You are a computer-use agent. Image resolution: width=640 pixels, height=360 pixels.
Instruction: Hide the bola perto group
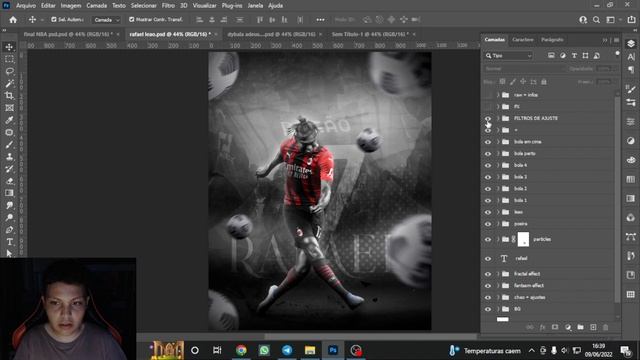tap(488, 154)
